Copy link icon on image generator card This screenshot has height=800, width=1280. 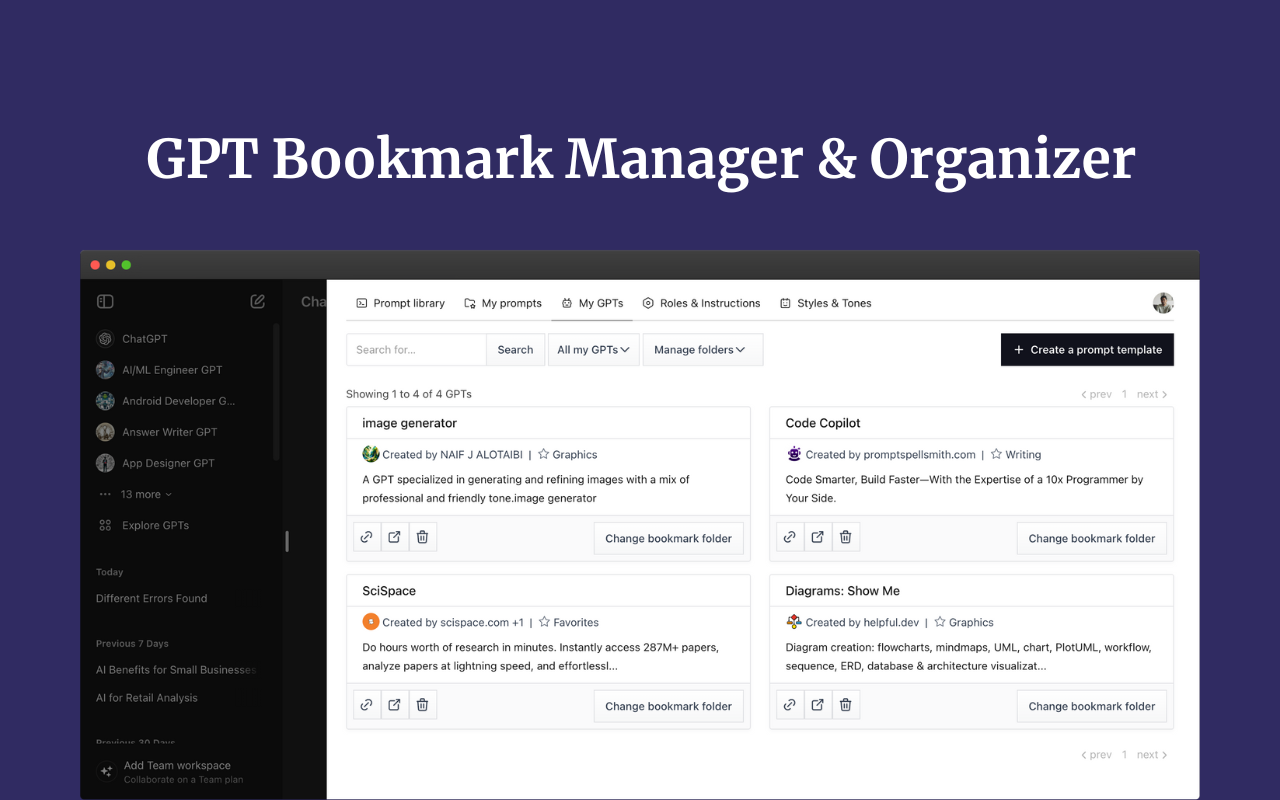367,538
